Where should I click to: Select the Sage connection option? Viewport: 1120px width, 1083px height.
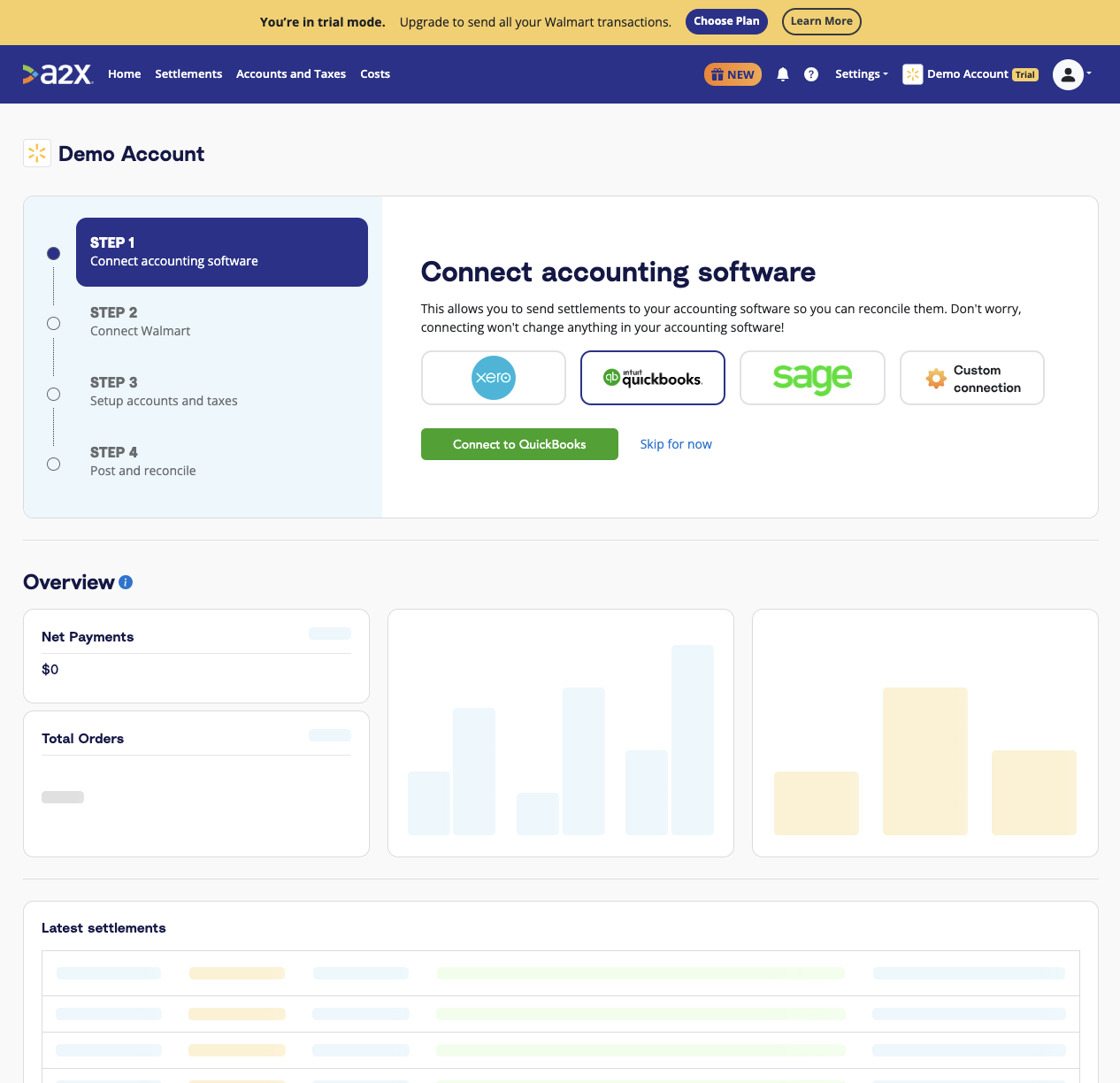(812, 378)
